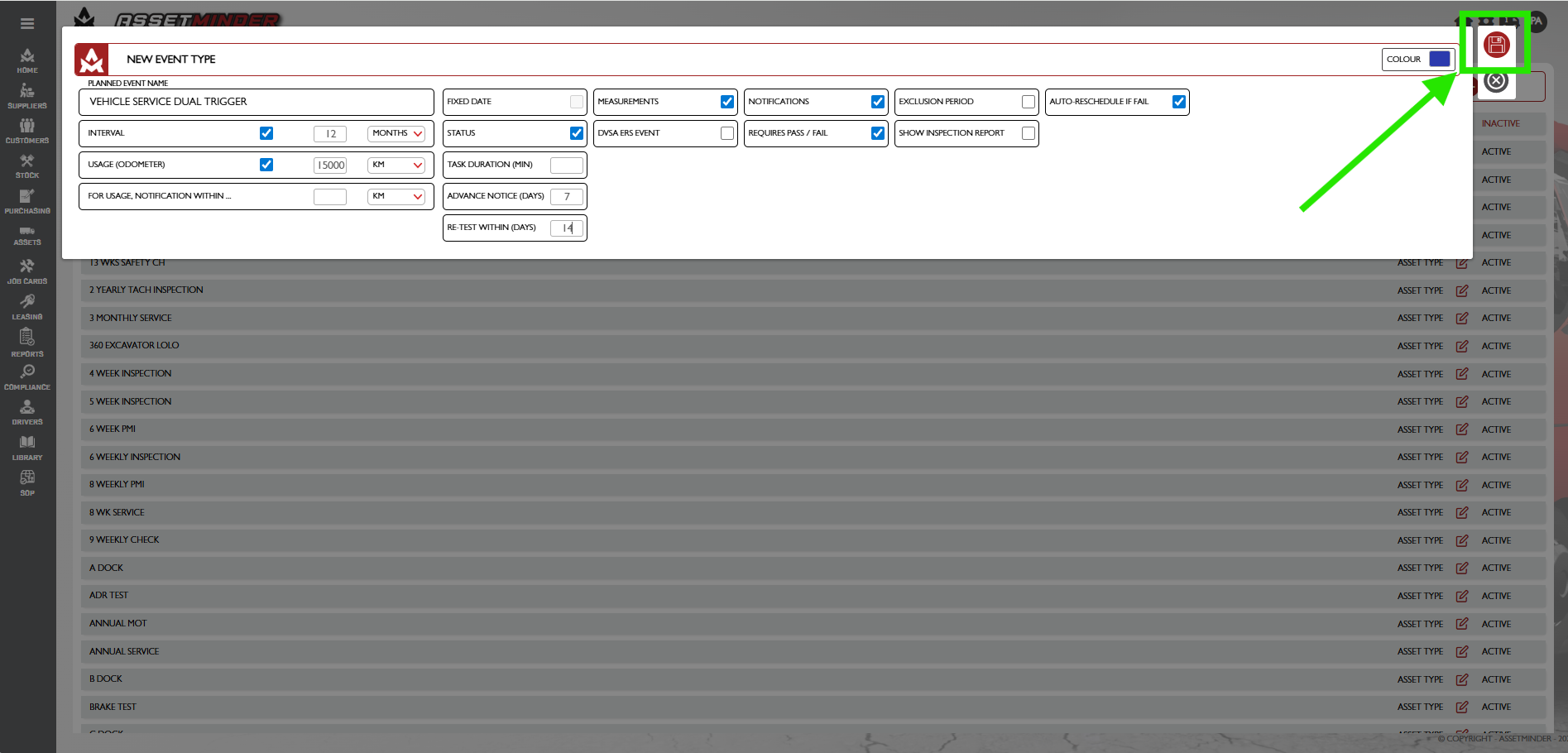
Task: Click the circled X cancel icon
Action: pyautogui.click(x=1495, y=81)
